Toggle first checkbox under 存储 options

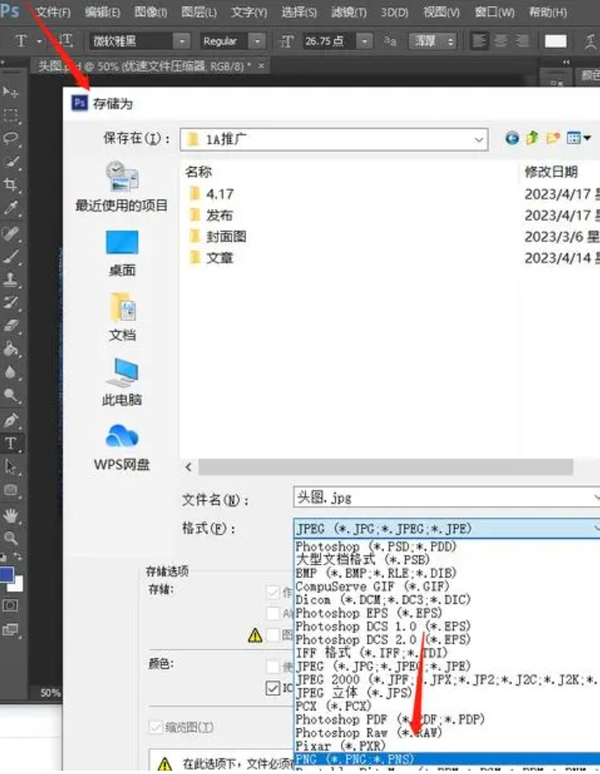pos(273,592)
